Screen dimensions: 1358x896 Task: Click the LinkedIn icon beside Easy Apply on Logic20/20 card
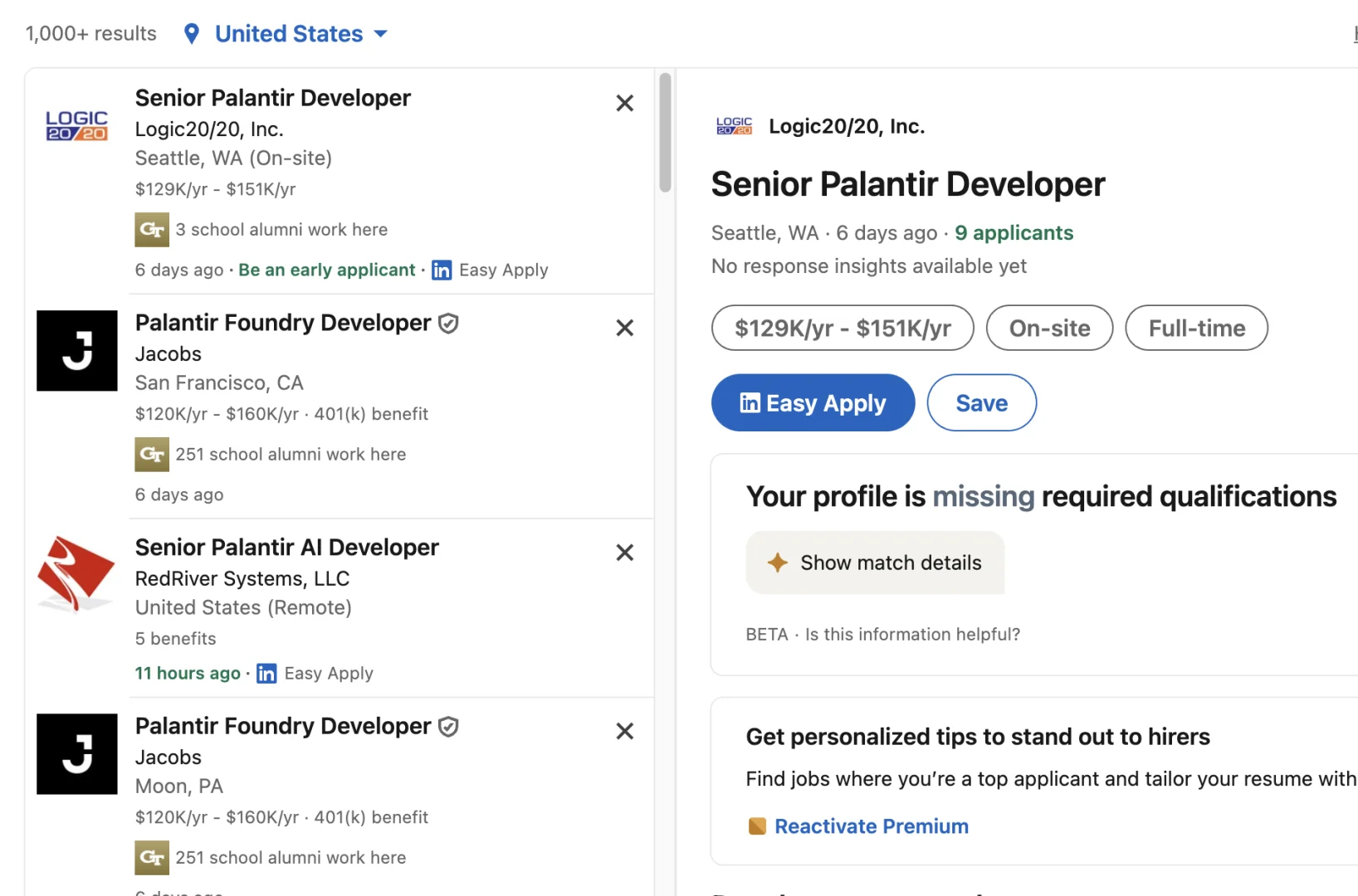pos(442,270)
